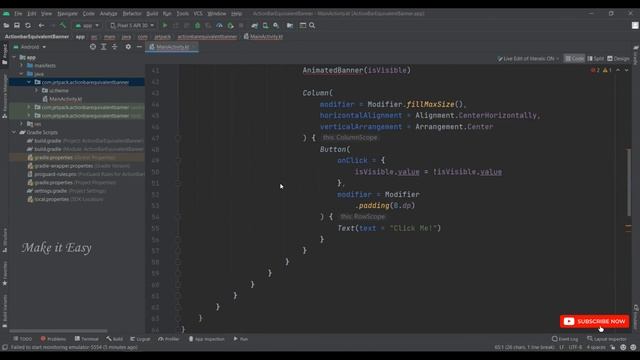Open the Refactor menu

point(132,13)
